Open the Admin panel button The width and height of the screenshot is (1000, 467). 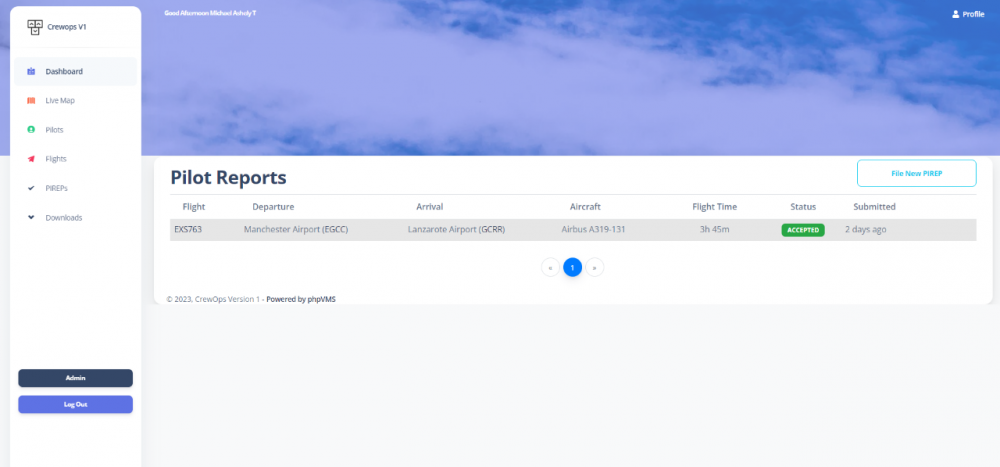[x=75, y=378]
